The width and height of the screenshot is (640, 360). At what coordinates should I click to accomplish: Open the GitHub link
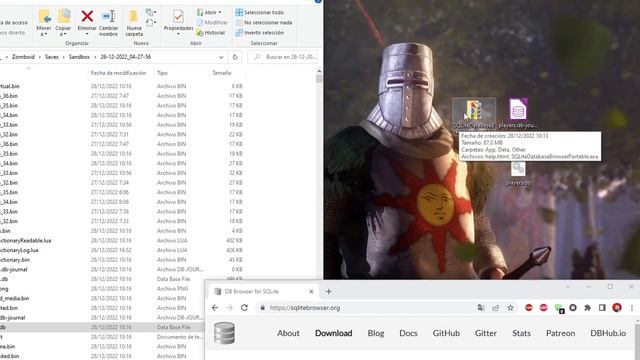point(446,333)
